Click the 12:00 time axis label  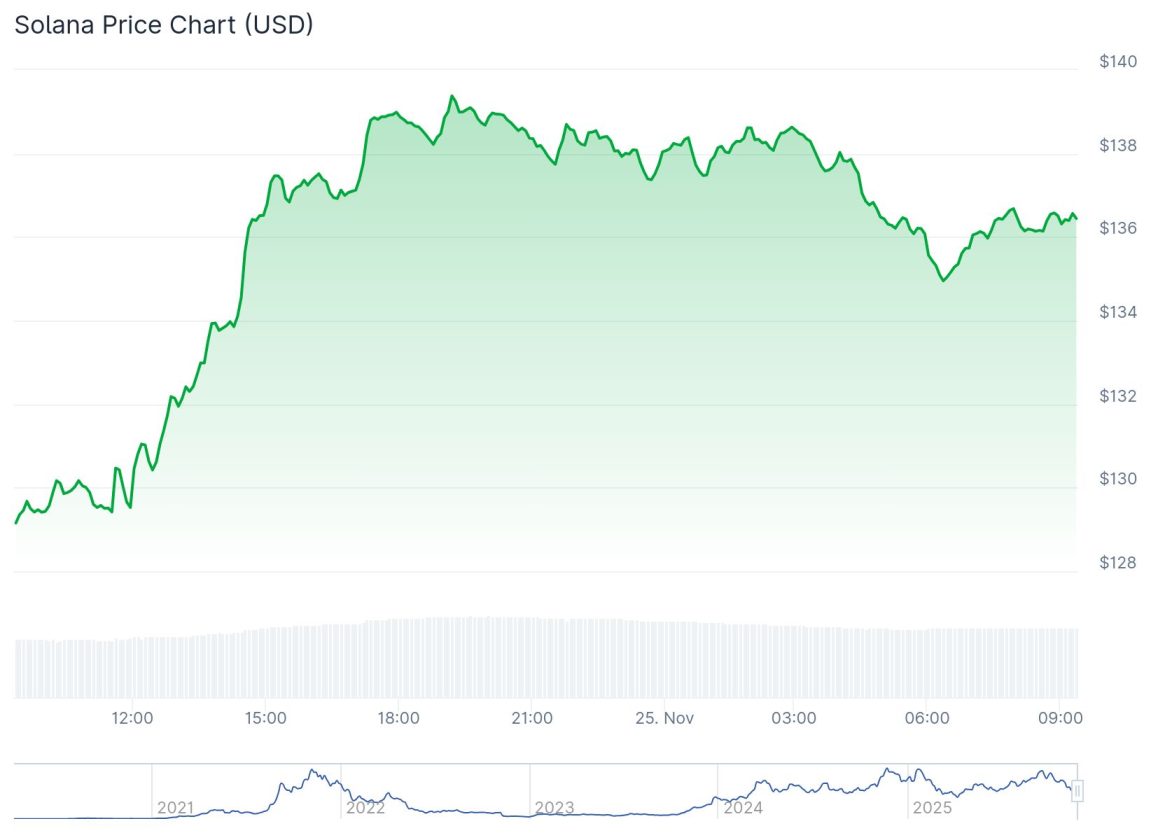(133, 718)
